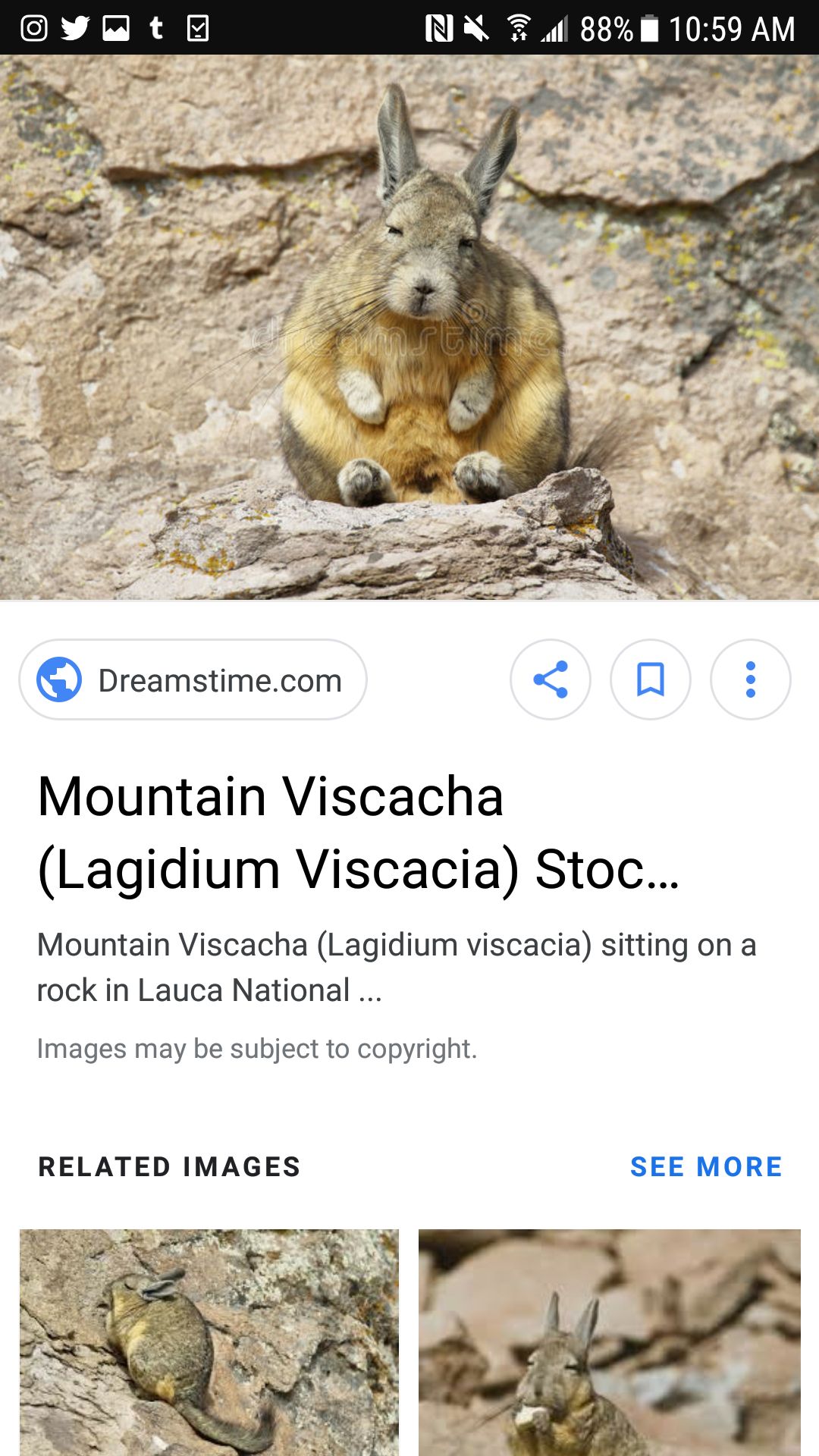Image resolution: width=819 pixels, height=1456 pixels.
Task: Tap the checklist task notification icon
Action: coord(197,28)
